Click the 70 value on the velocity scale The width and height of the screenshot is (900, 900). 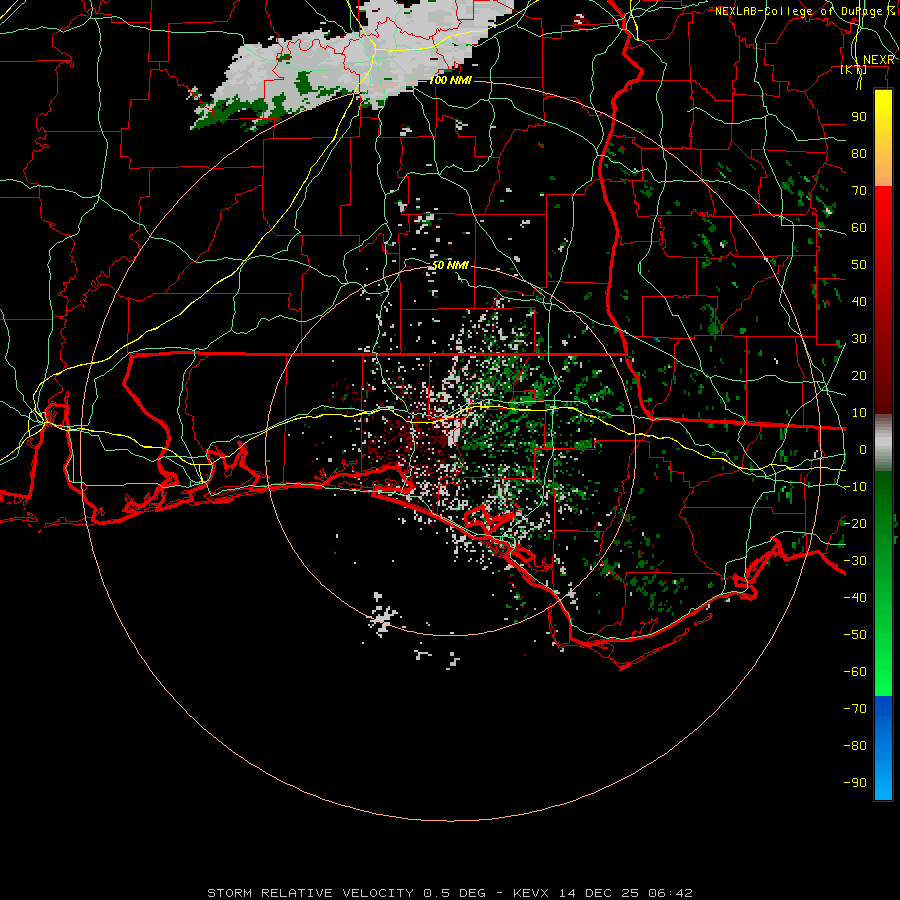tap(859, 191)
